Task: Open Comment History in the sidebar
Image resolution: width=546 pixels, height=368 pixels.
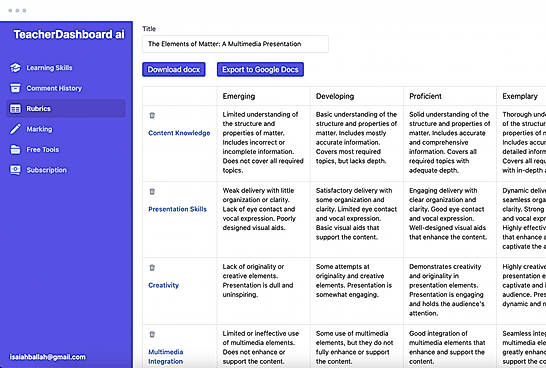Action: click(x=65, y=88)
